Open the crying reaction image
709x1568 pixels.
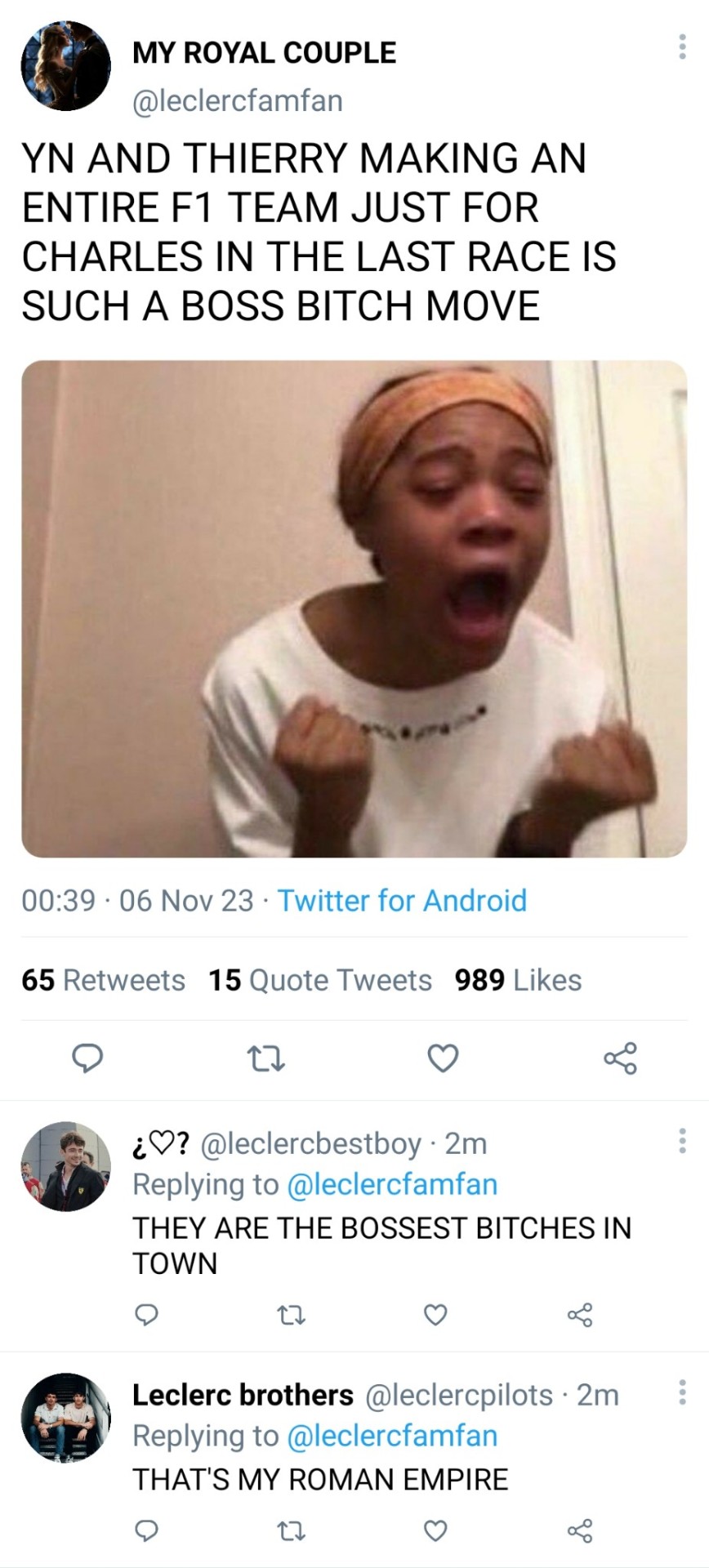(x=354, y=608)
